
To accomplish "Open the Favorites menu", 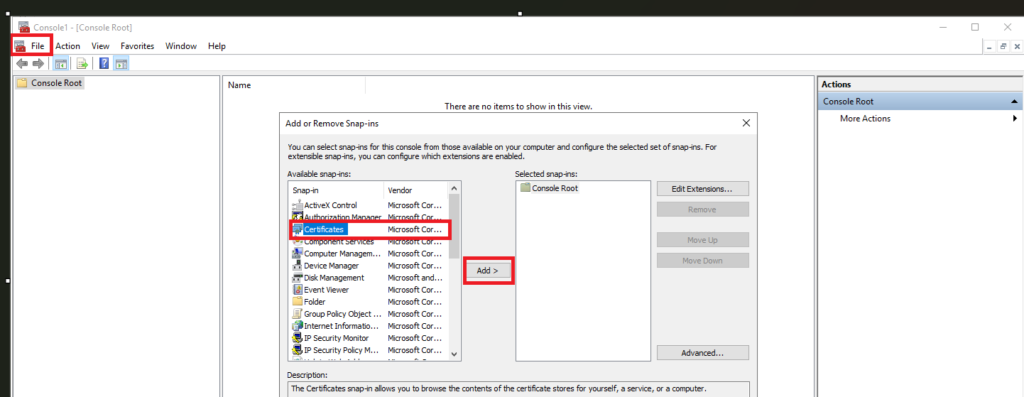I will (137, 46).
